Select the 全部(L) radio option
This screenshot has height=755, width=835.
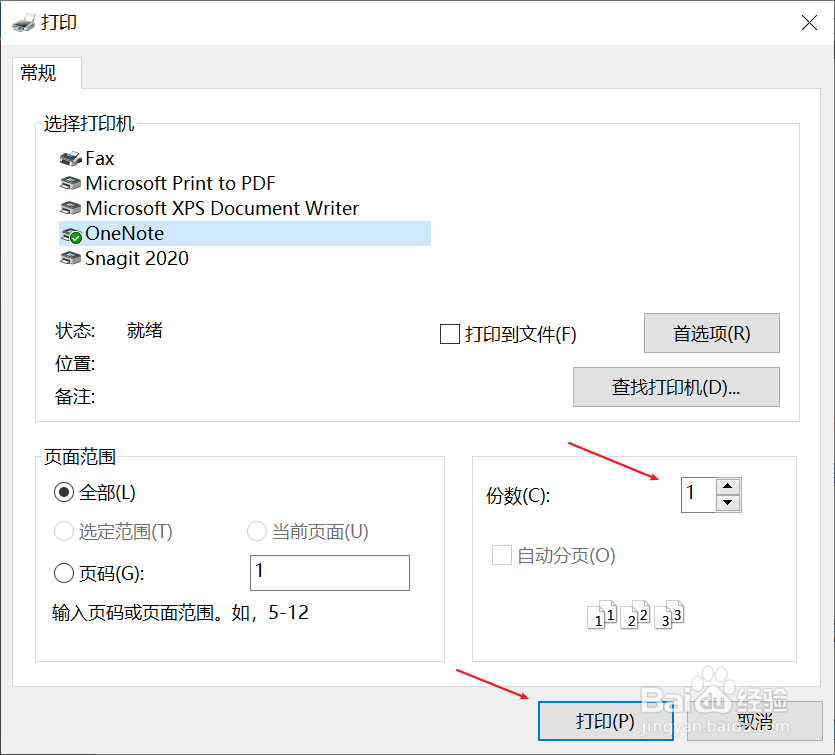(64, 493)
